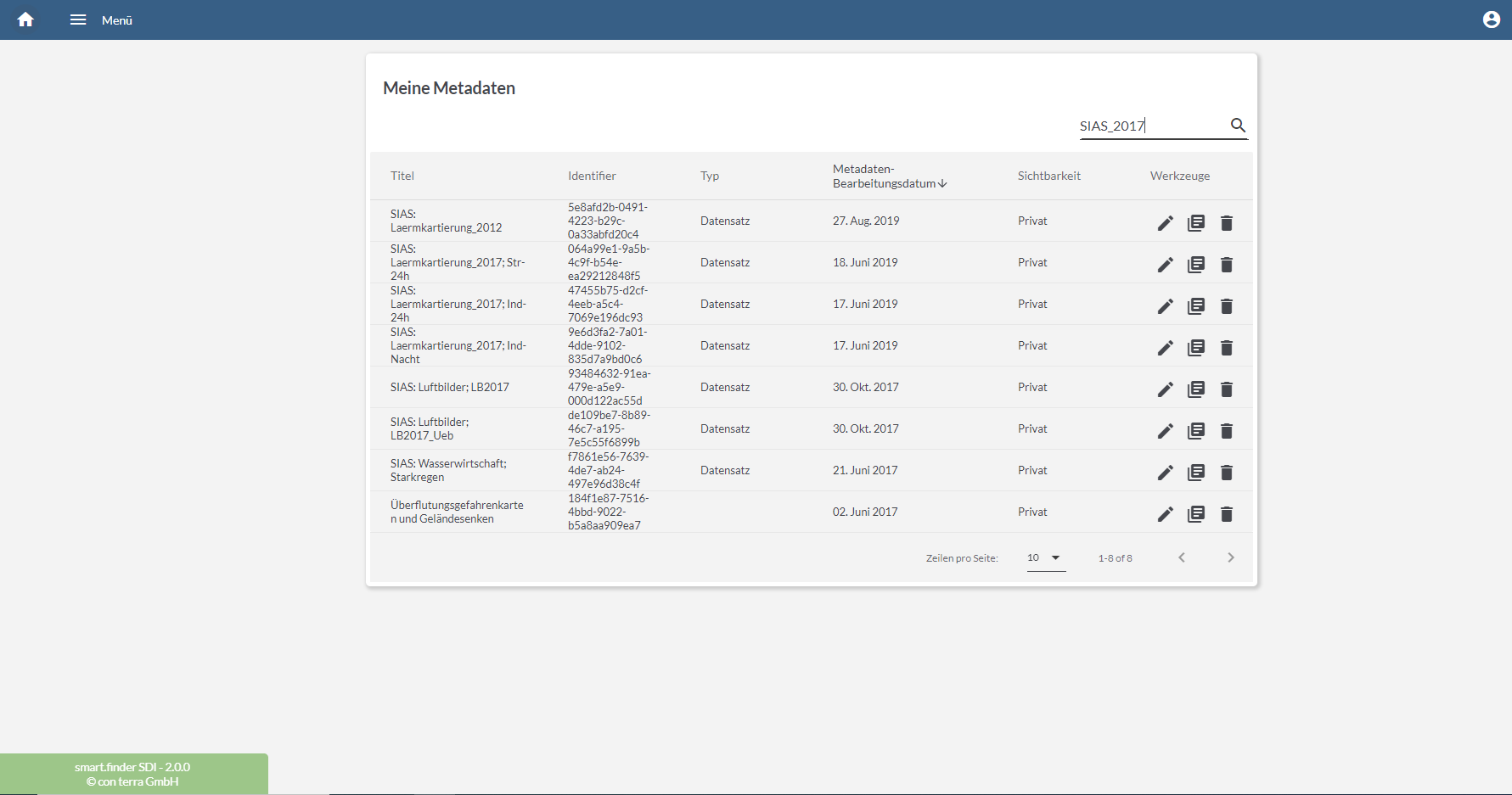The width and height of the screenshot is (1512, 795).
Task: Click identifier '93484632-91ea-479e-a5e9-000d122ac55d'
Action: coord(610,387)
